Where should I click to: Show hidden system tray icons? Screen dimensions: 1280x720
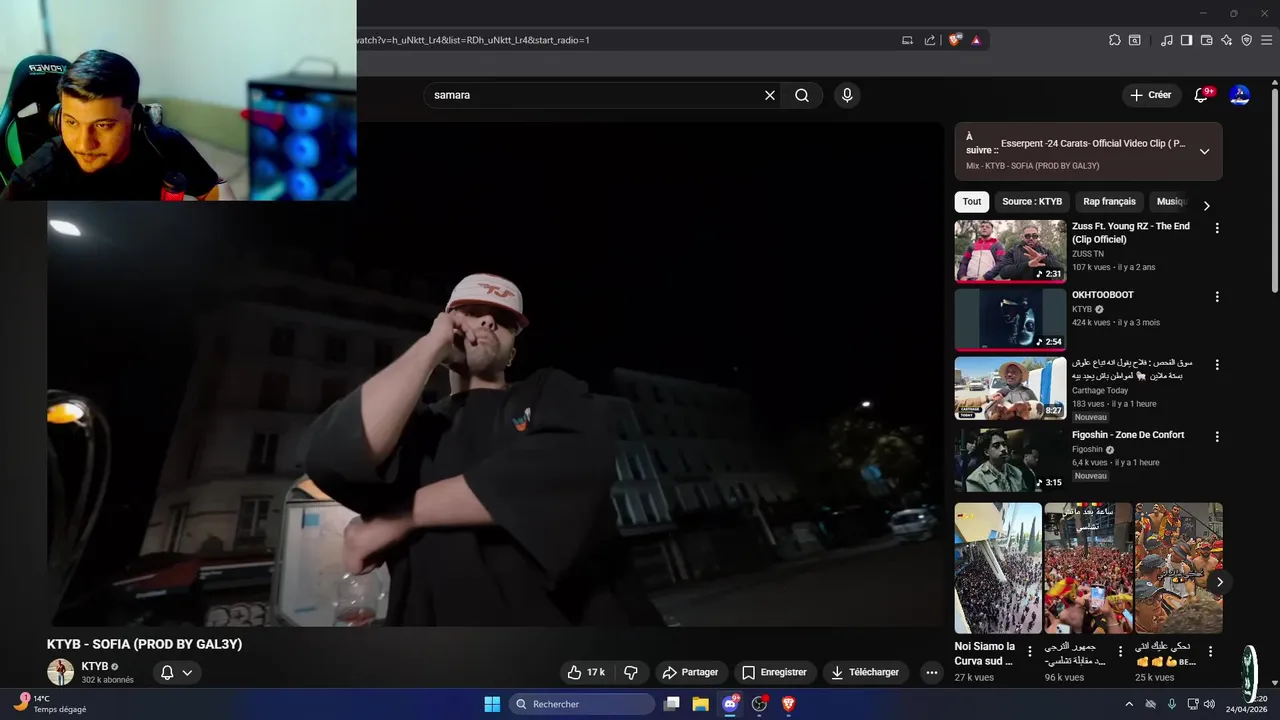pyautogui.click(x=1131, y=704)
